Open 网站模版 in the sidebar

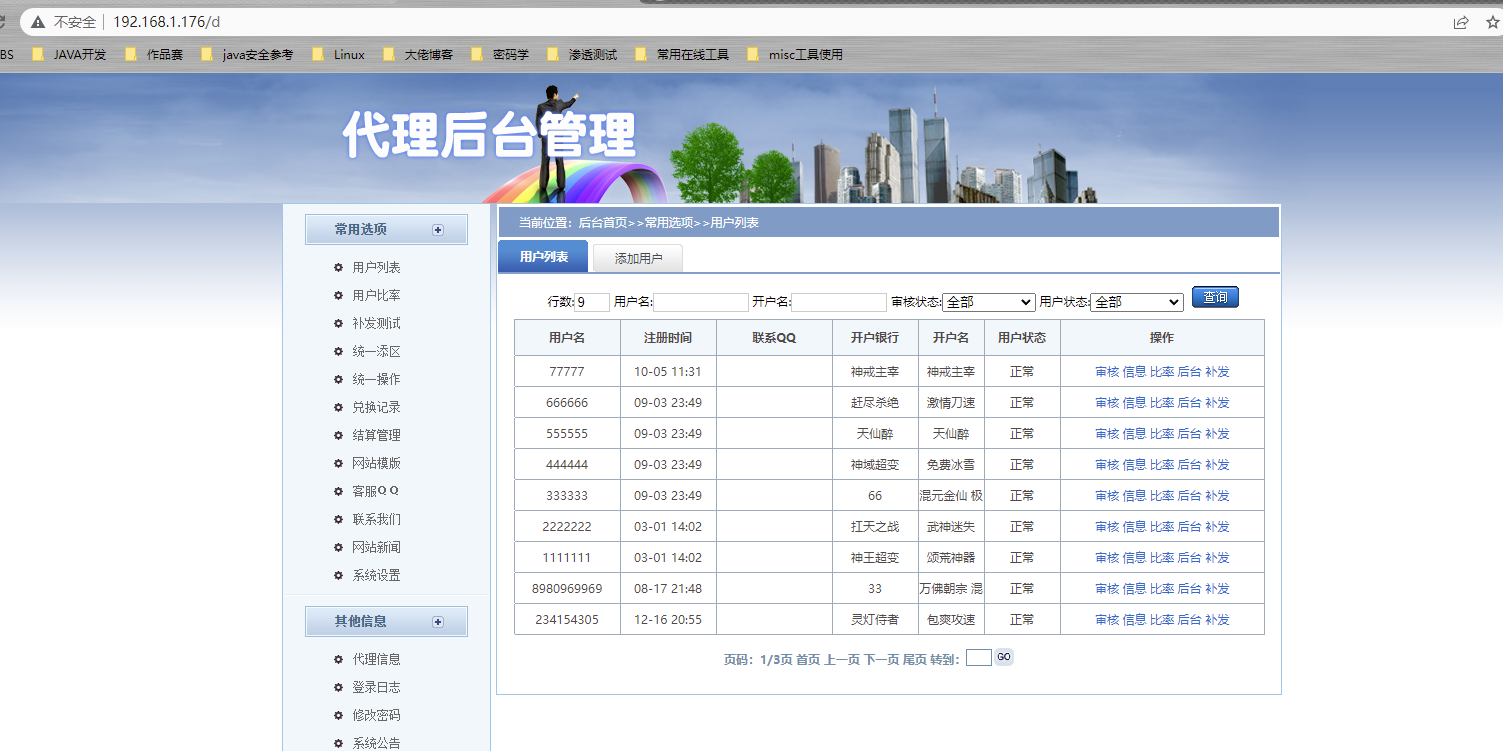[376, 464]
